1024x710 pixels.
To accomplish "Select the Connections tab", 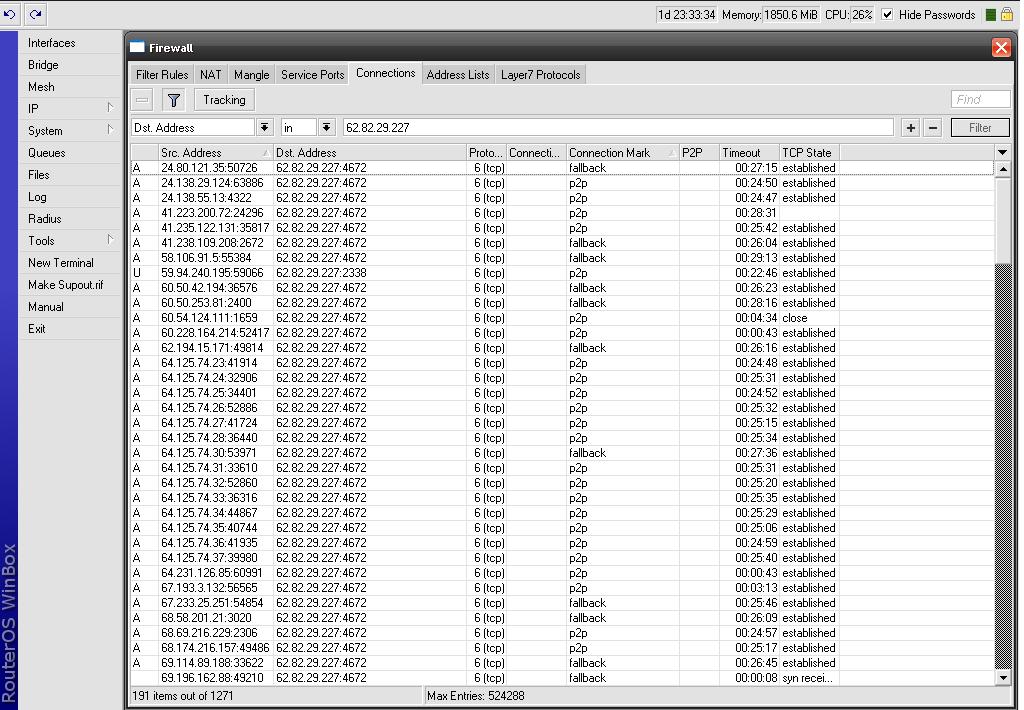I will (x=385, y=73).
